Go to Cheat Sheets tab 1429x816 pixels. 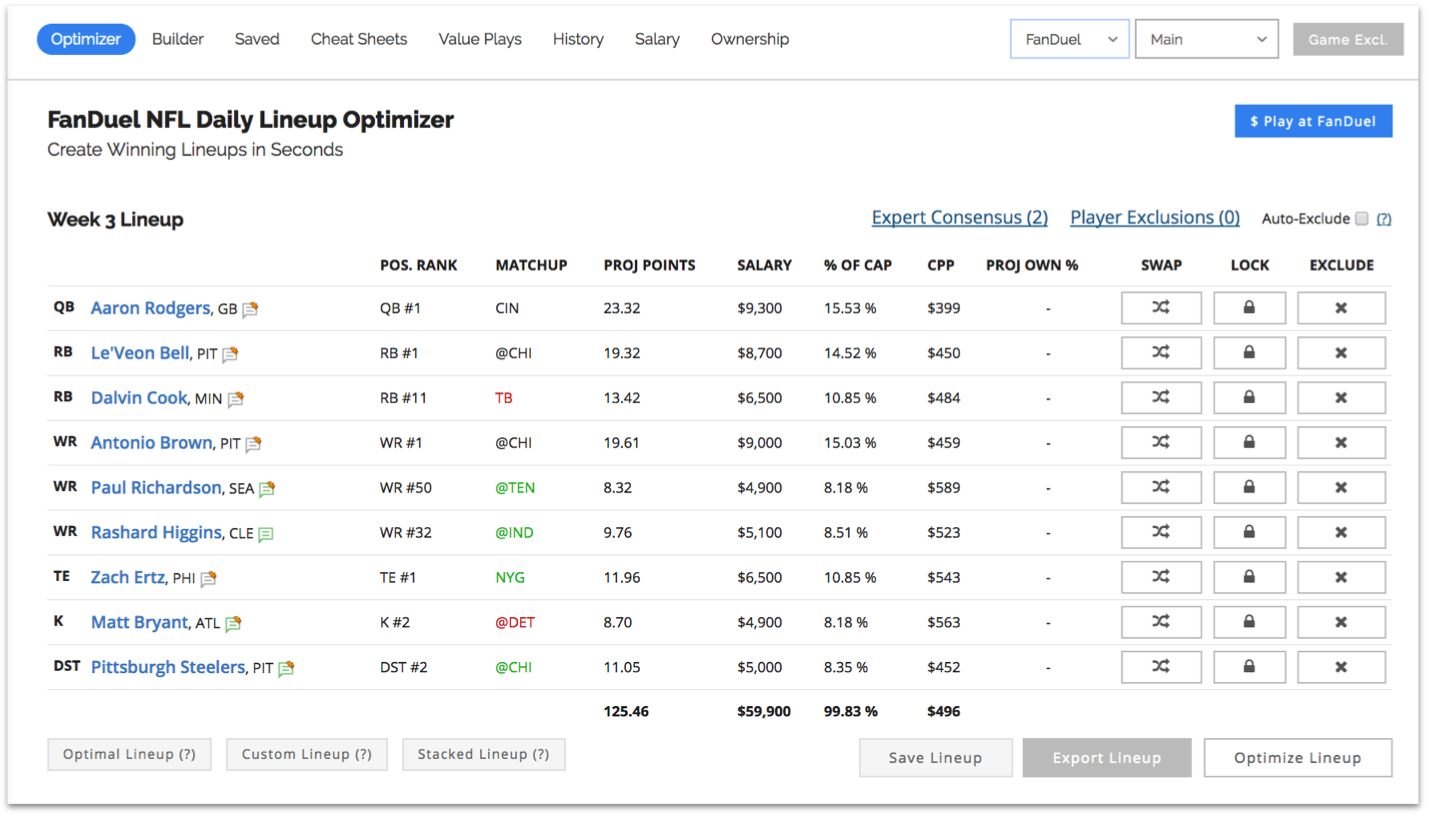pos(359,39)
